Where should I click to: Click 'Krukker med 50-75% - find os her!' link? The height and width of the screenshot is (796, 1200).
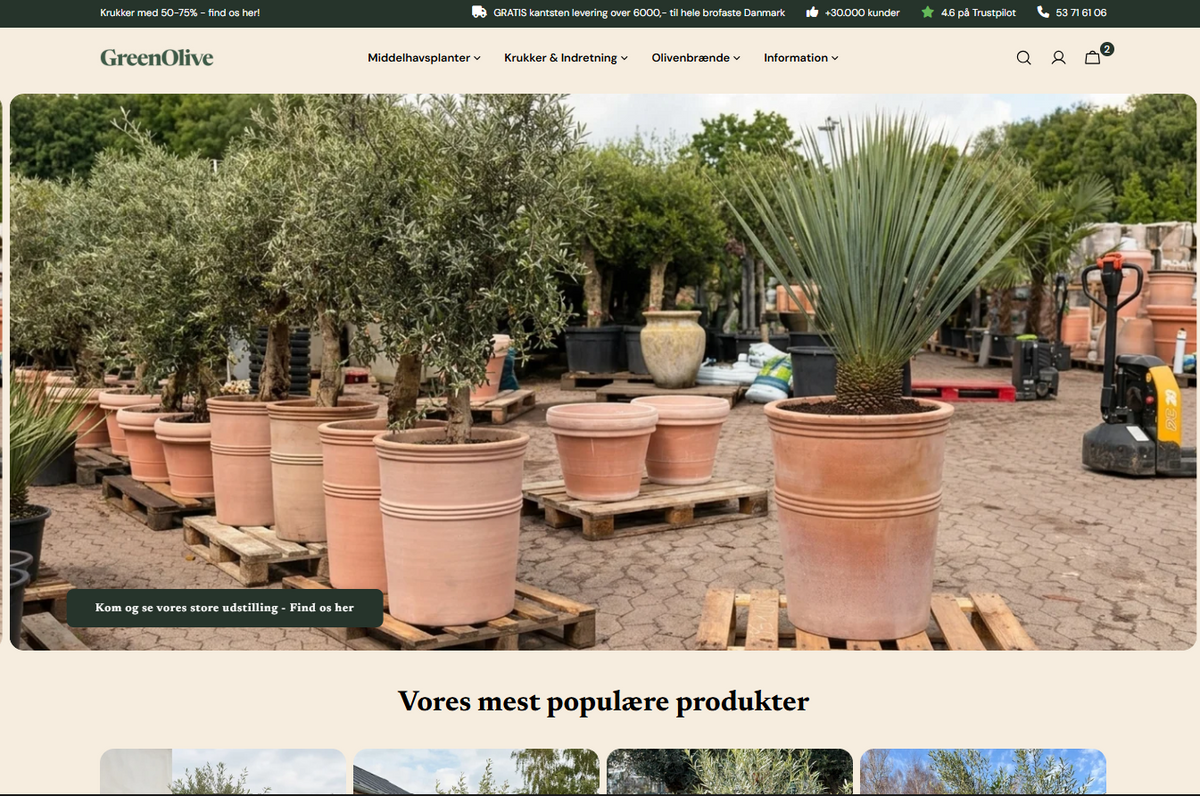[180, 13]
